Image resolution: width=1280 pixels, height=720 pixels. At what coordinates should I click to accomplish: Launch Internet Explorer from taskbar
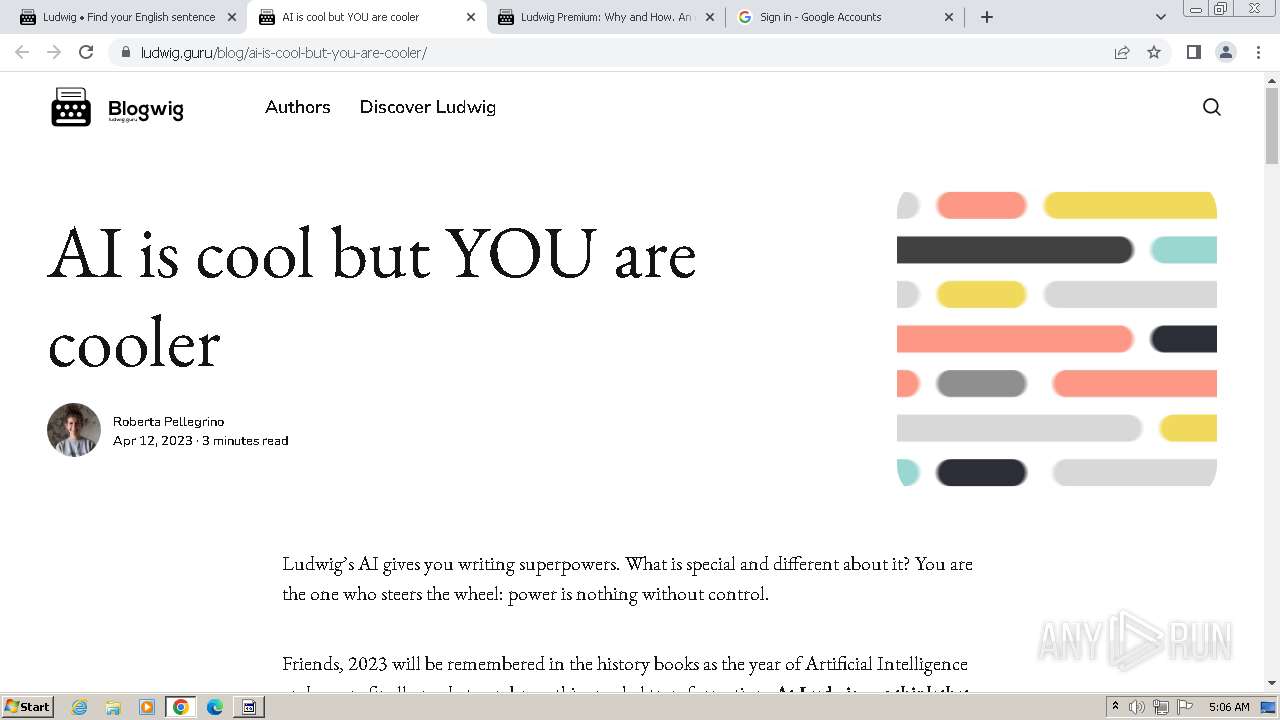[x=80, y=707]
